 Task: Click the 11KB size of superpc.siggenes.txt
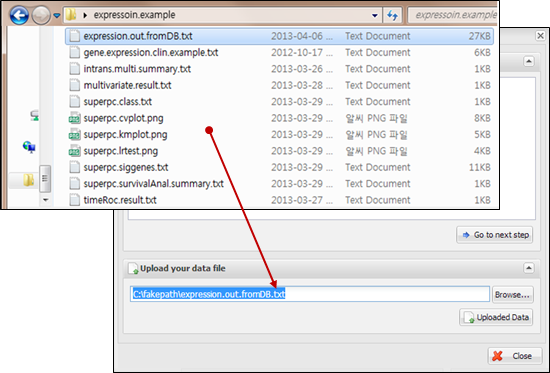(479, 167)
